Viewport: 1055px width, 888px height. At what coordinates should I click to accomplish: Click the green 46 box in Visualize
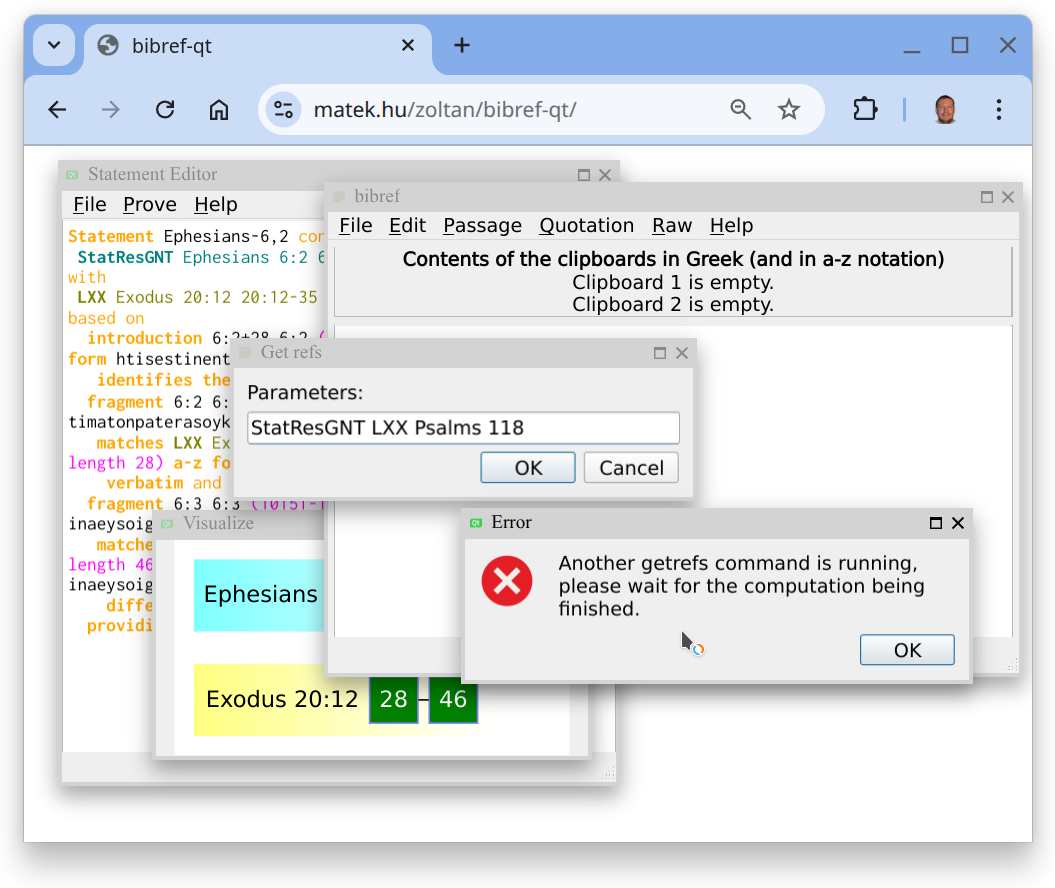[x=453, y=700]
